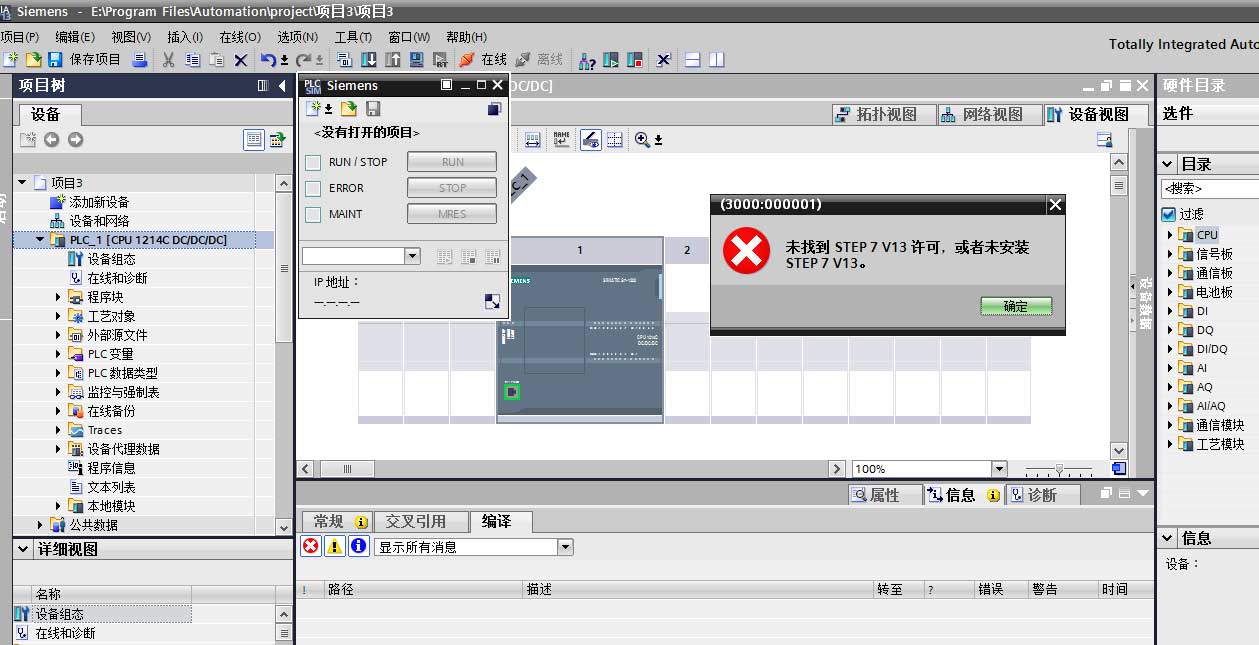
Task: Click the MRES button in PLCSIM
Action: pyautogui.click(x=452, y=214)
